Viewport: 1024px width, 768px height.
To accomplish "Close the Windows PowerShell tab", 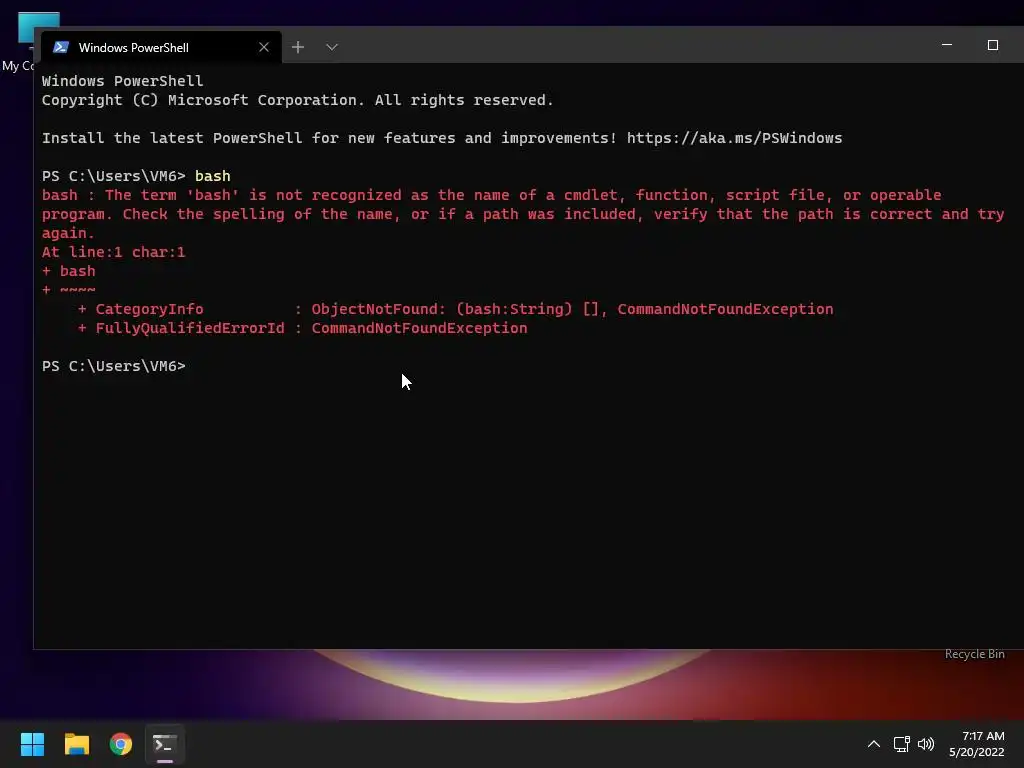I will pyautogui.click(x=264, y=47).
